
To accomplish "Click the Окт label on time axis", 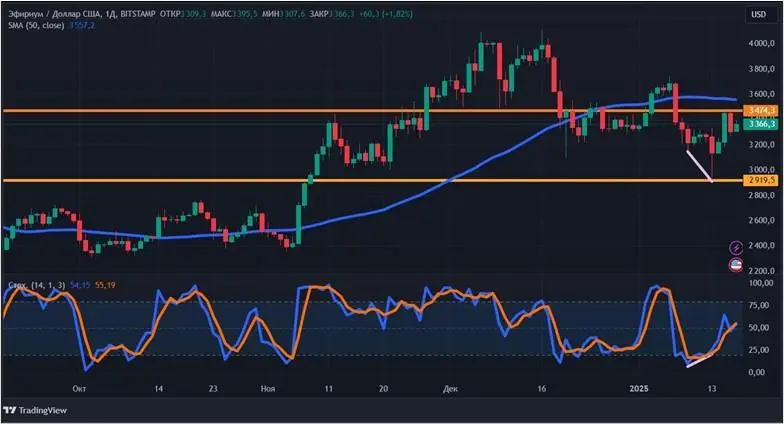I will 79,387.
